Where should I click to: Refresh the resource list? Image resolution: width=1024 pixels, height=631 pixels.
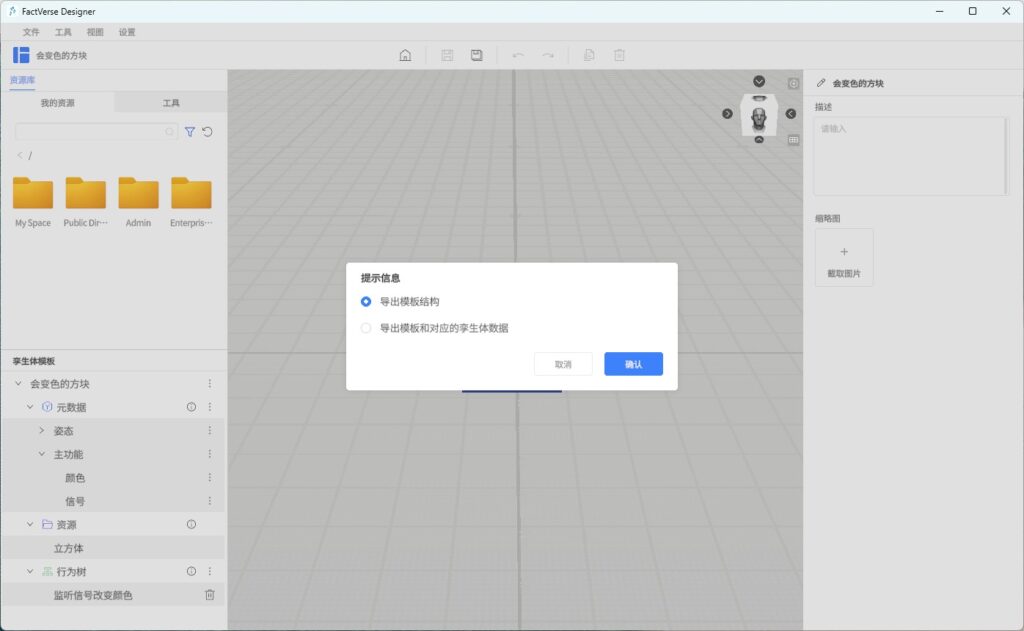207,132
